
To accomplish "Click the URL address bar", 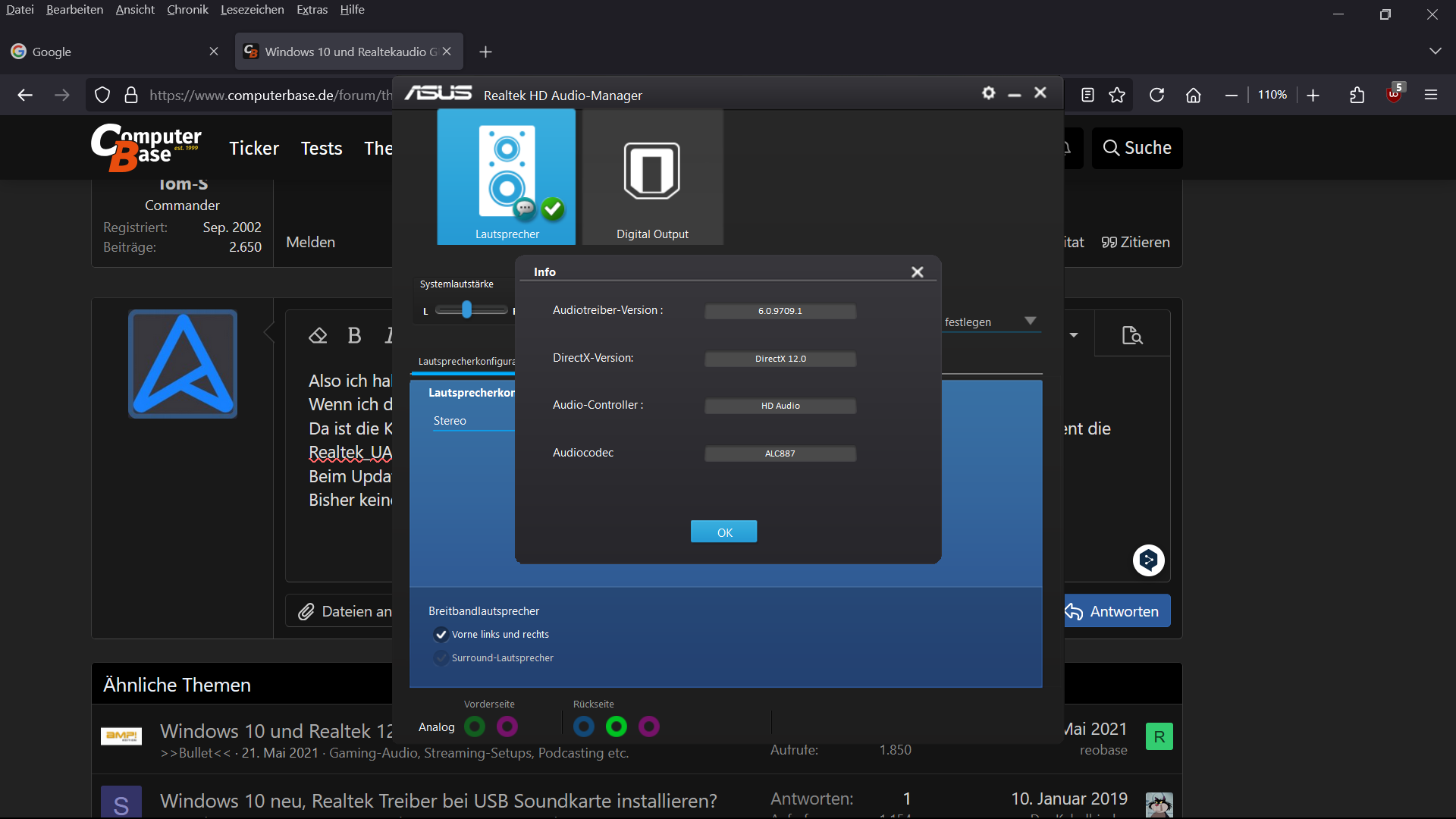I will (x=270, y=95).
